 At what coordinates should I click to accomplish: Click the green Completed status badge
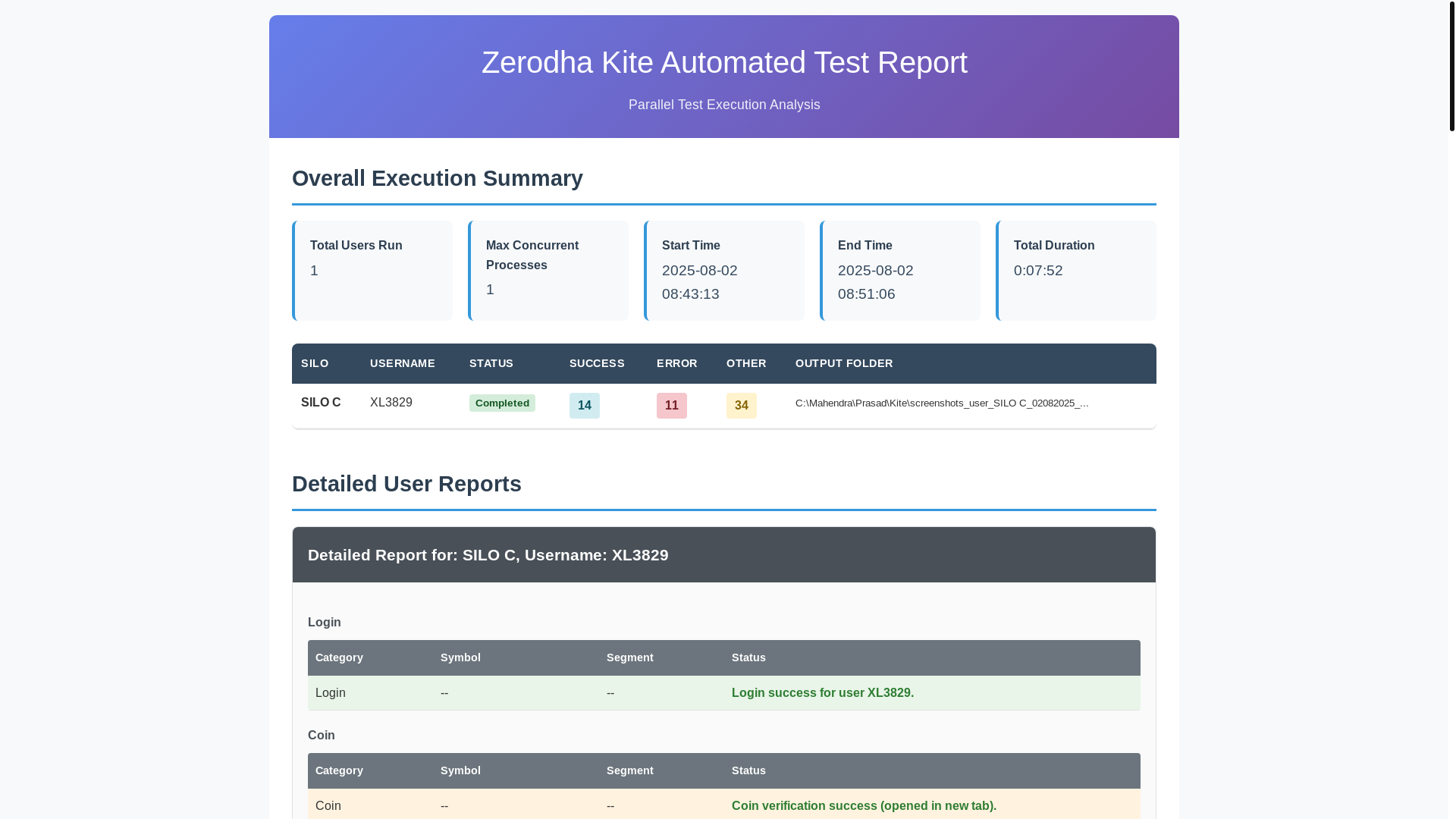pyautogui.click(x=502, y=403)
